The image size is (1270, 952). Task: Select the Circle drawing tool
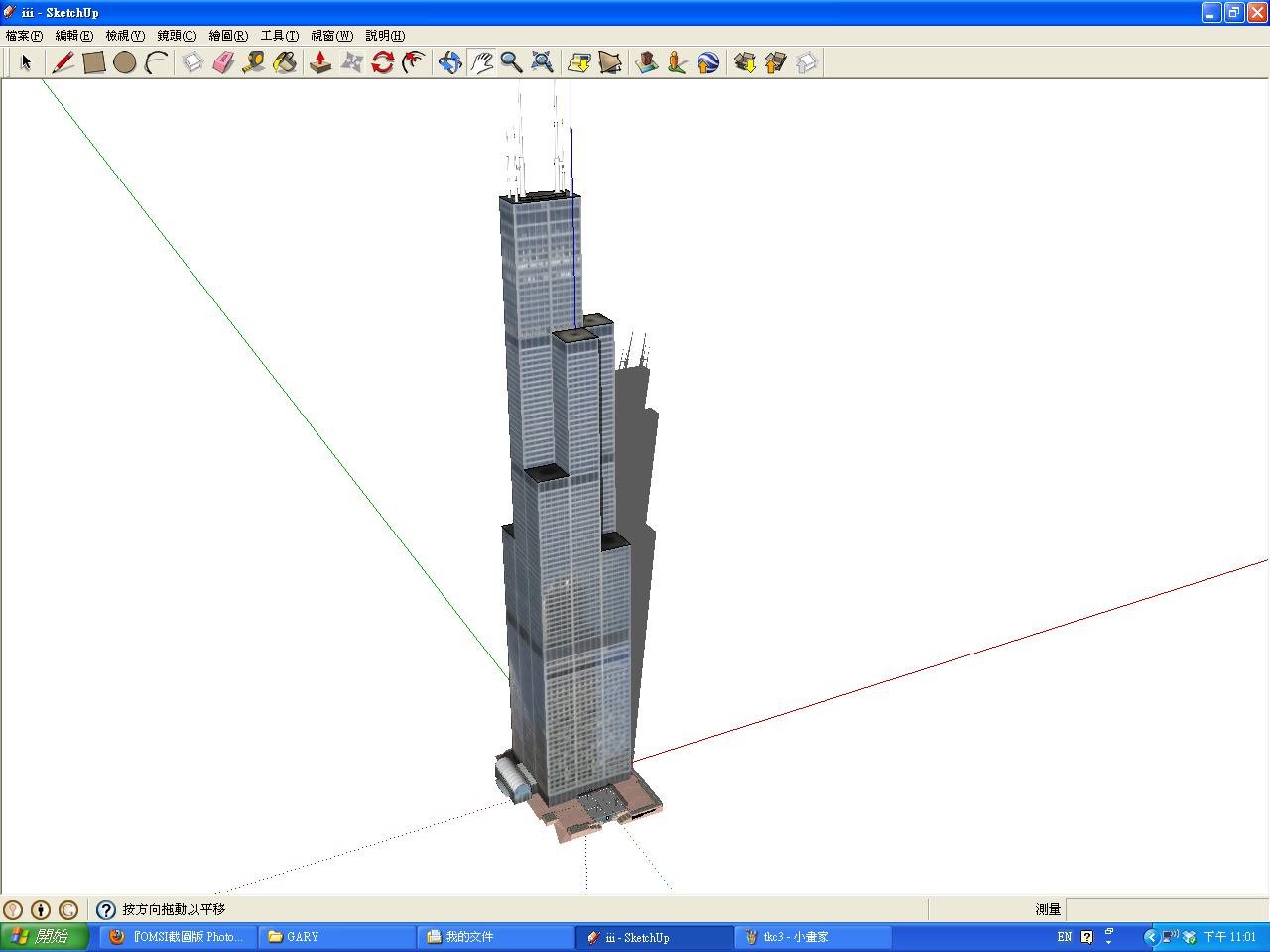(124, 62)
